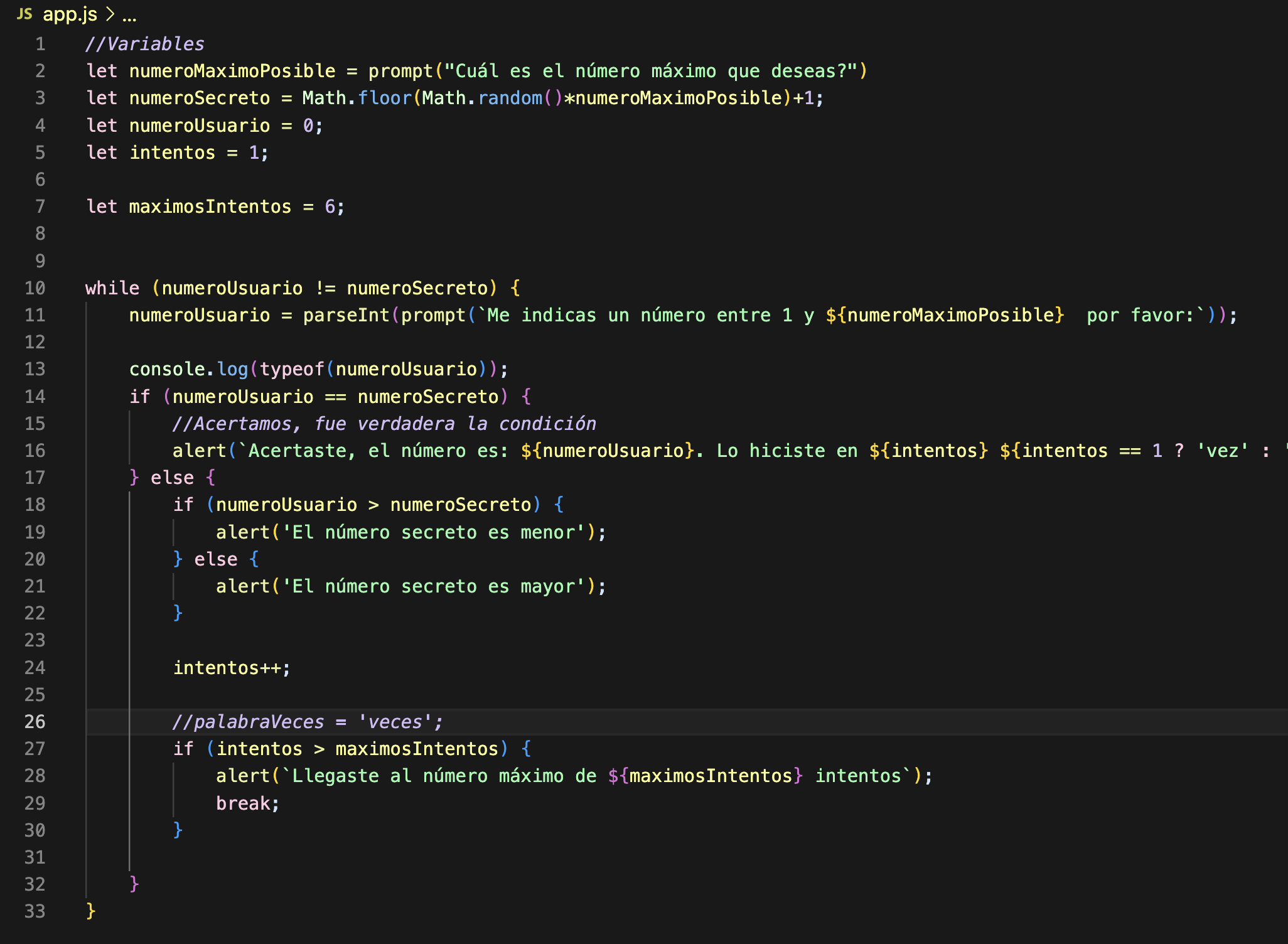Click the //Acertamos comment on line 15
The width and height of the screenshot is (1288, 944).
384,424
